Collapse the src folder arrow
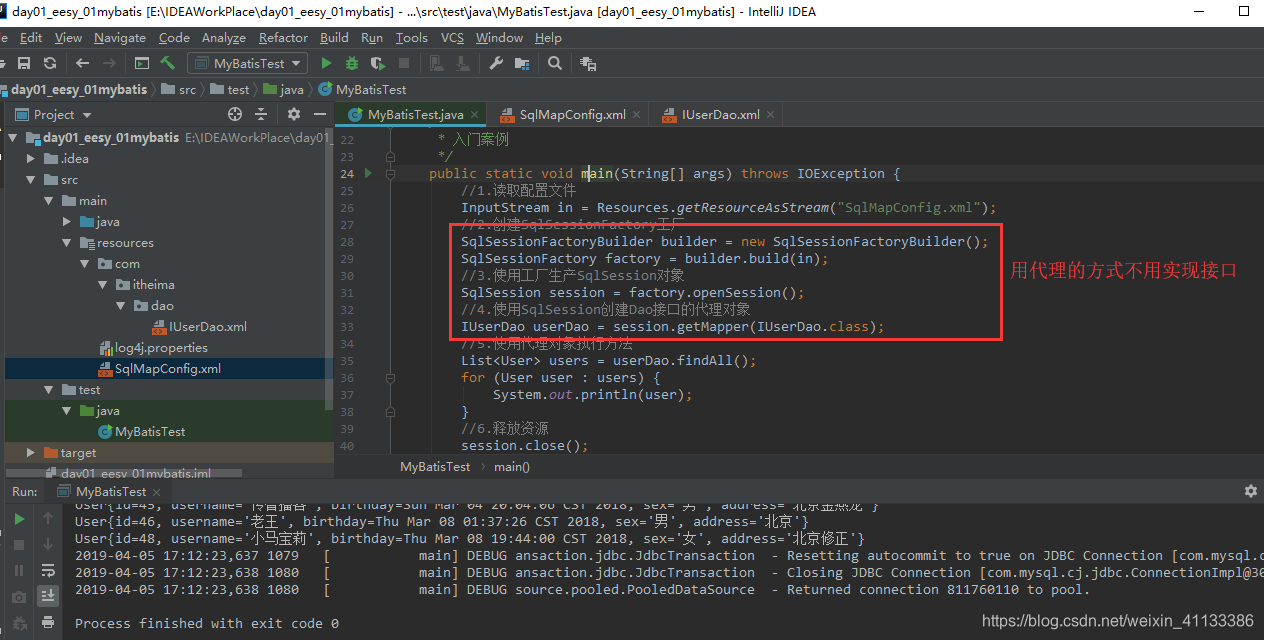 [x=32, y=180]
